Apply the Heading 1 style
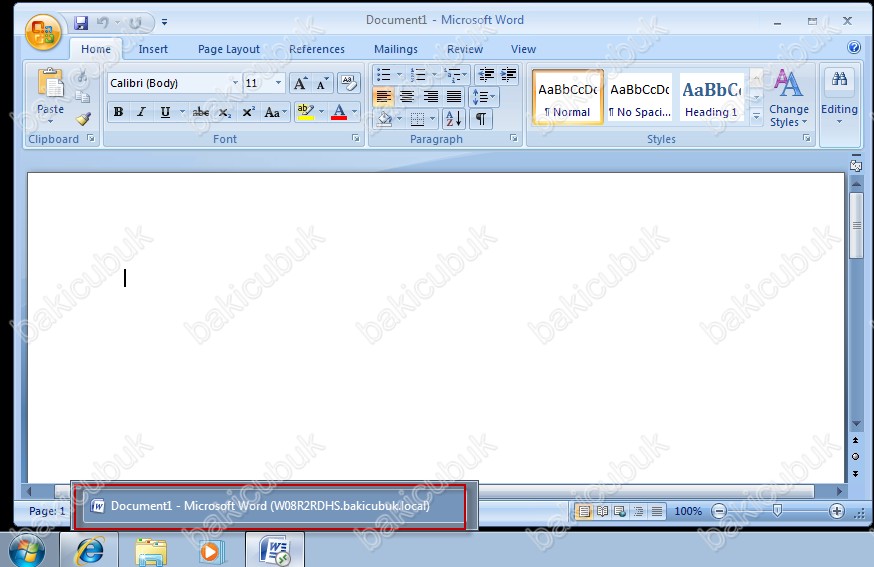 [x=711, y=97]
